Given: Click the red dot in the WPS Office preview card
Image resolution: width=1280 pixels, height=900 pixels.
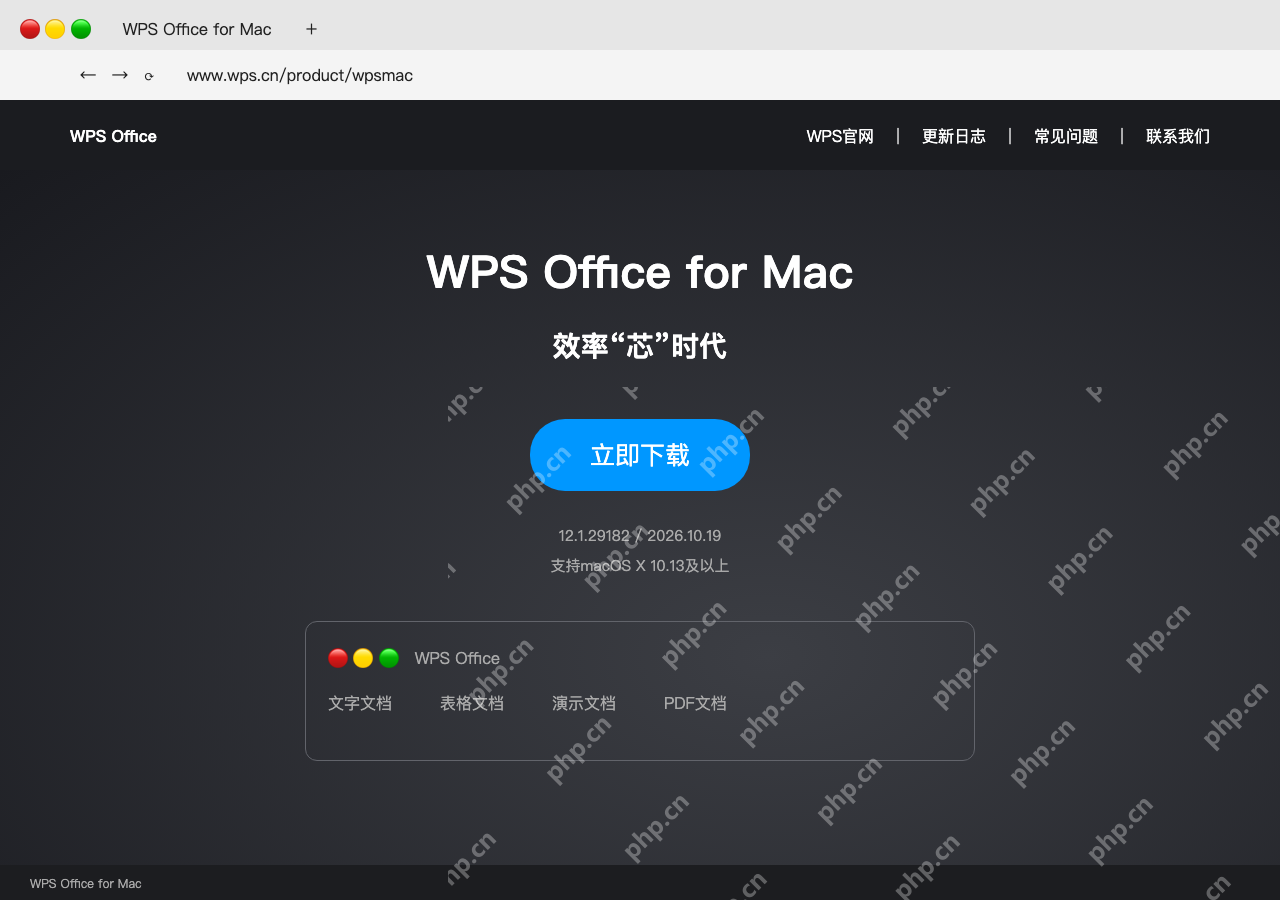Looking at the screenshot, I should 338,658.
